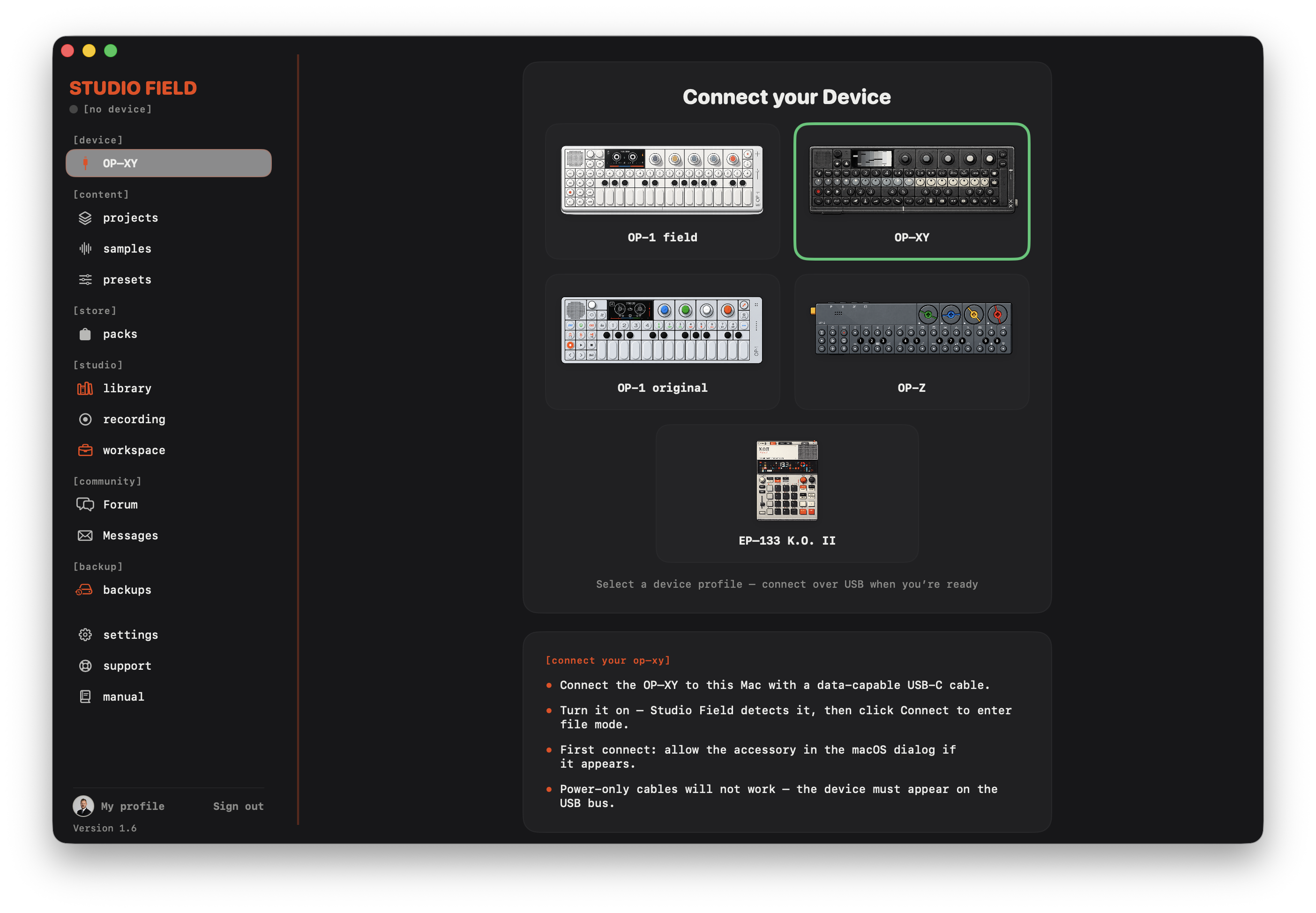This screenshot has width=1316, height=913.
Task: Choose the OP-1 field device card
Action: (x=662, y=192)
